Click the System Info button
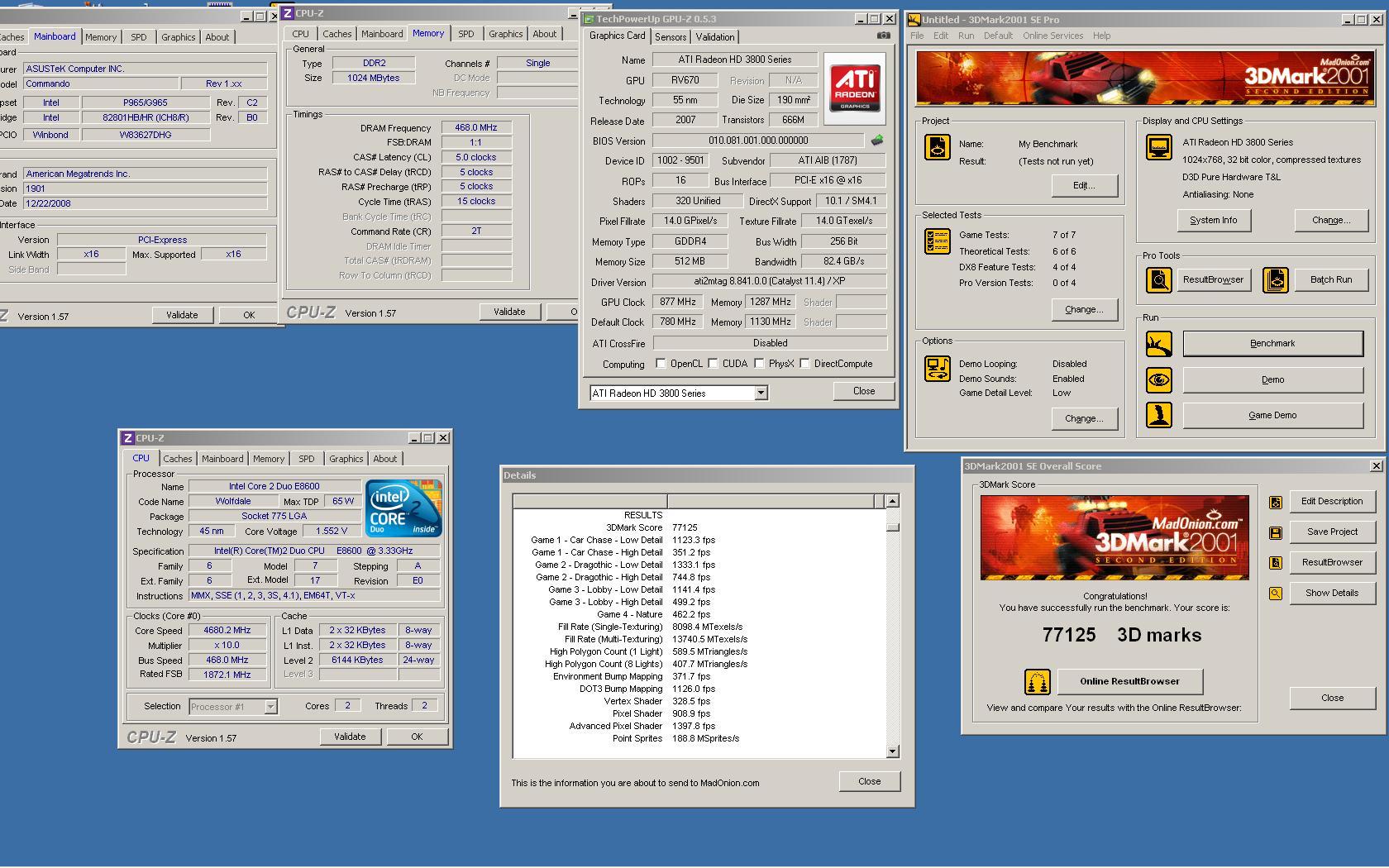Viewport: 1389px width, 868px height. click(x=1214, y=221)
